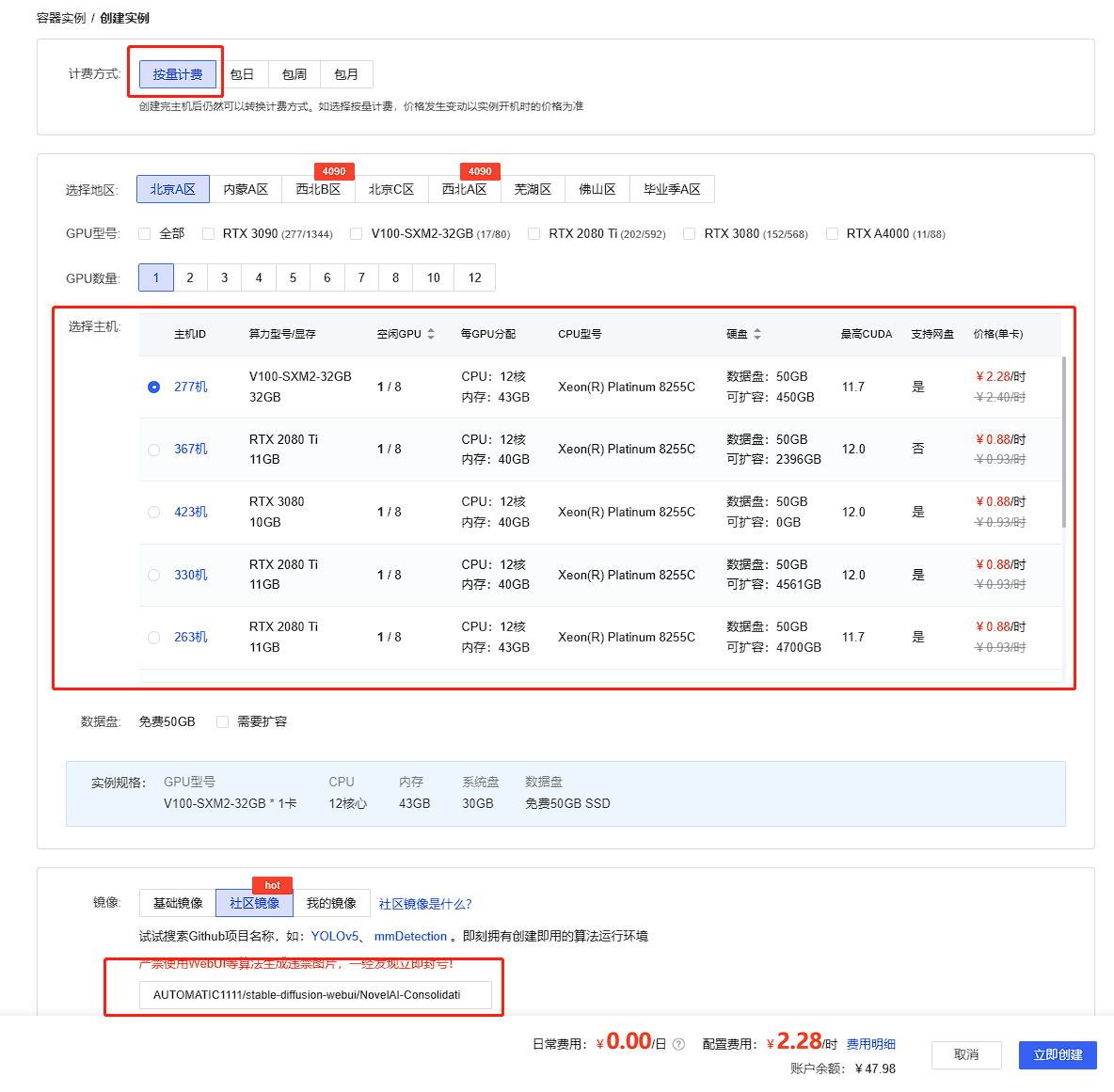Select the 西北B区 region
The width and height of the screenshot is (1114, 1092).
tap(318, 190)
